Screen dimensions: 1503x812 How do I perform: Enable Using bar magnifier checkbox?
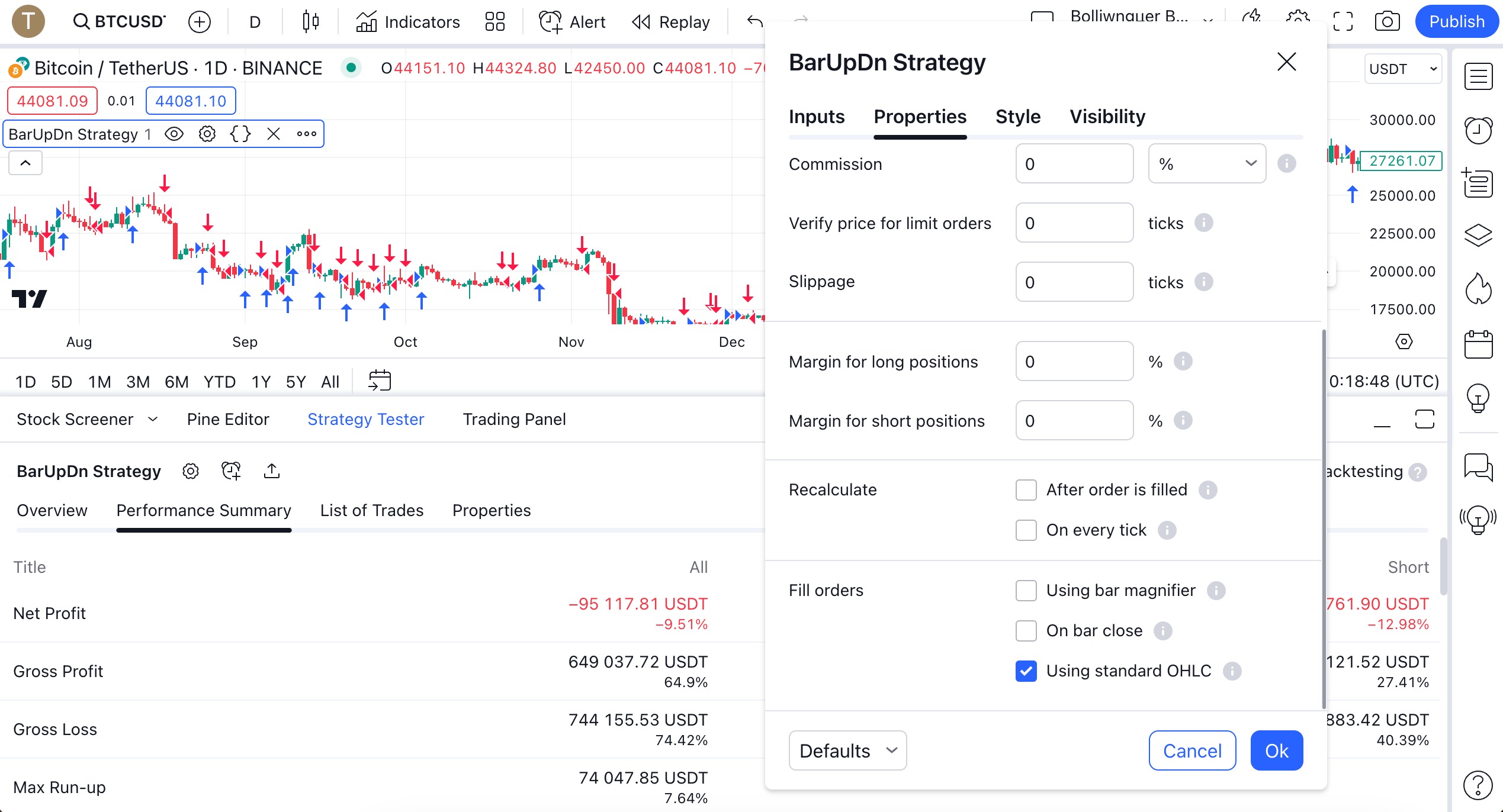(1026, 591)
